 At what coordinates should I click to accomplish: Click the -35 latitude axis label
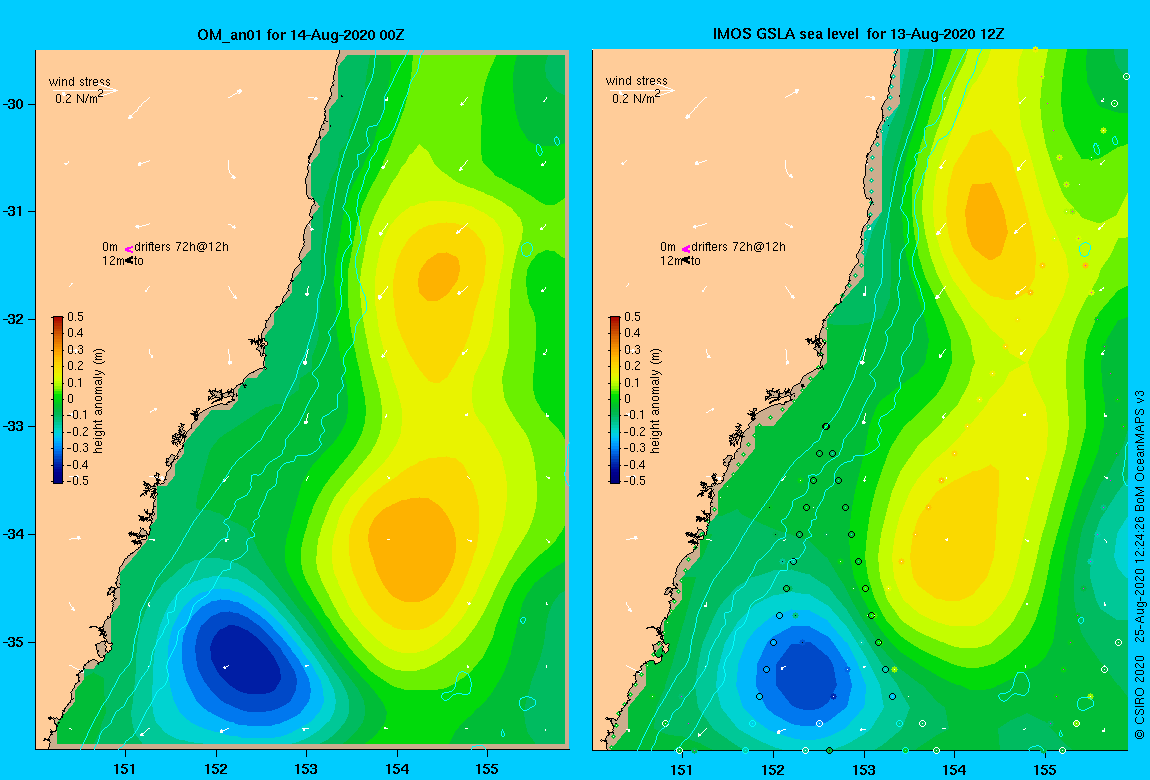(x=14, y=642)
